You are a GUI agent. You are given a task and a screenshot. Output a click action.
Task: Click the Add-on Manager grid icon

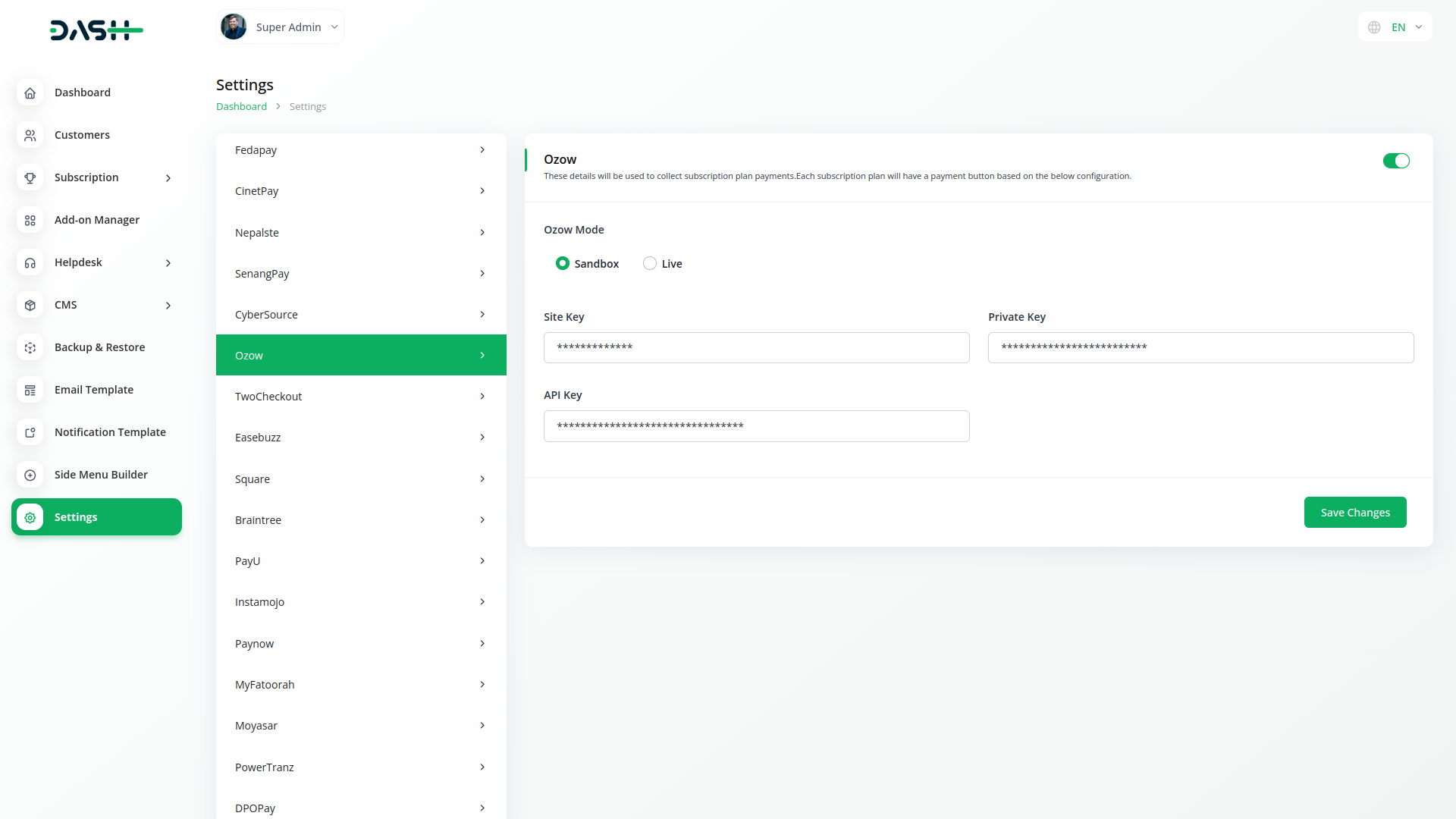[30, 220]
